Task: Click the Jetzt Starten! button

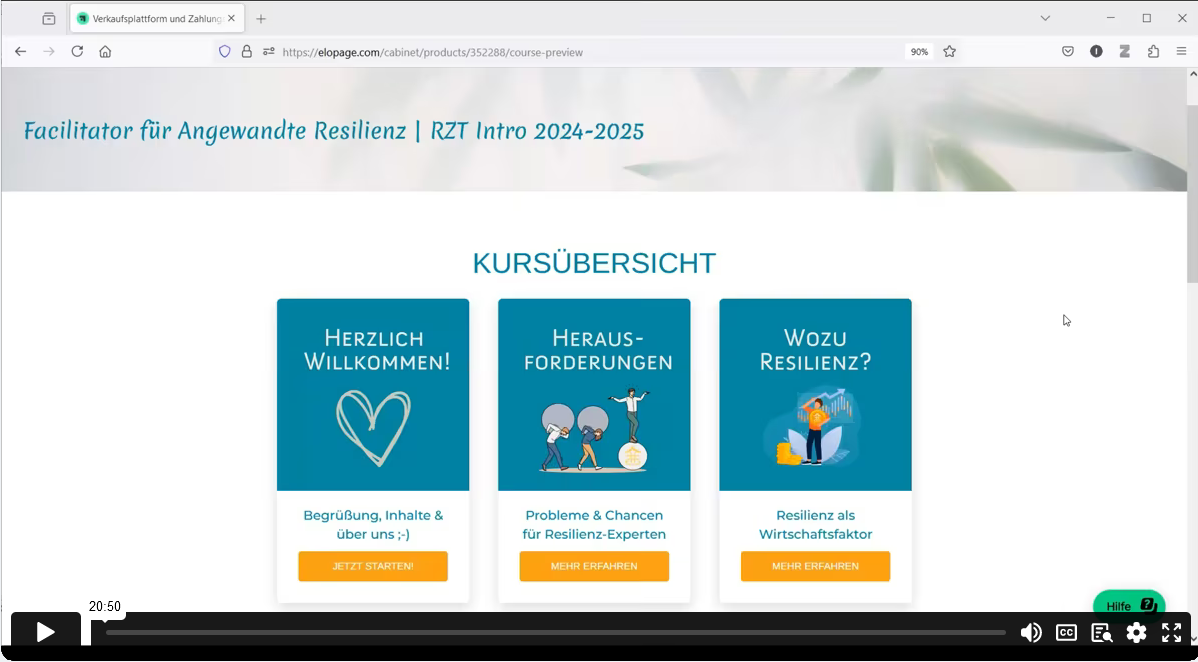Action: (372, 566)
